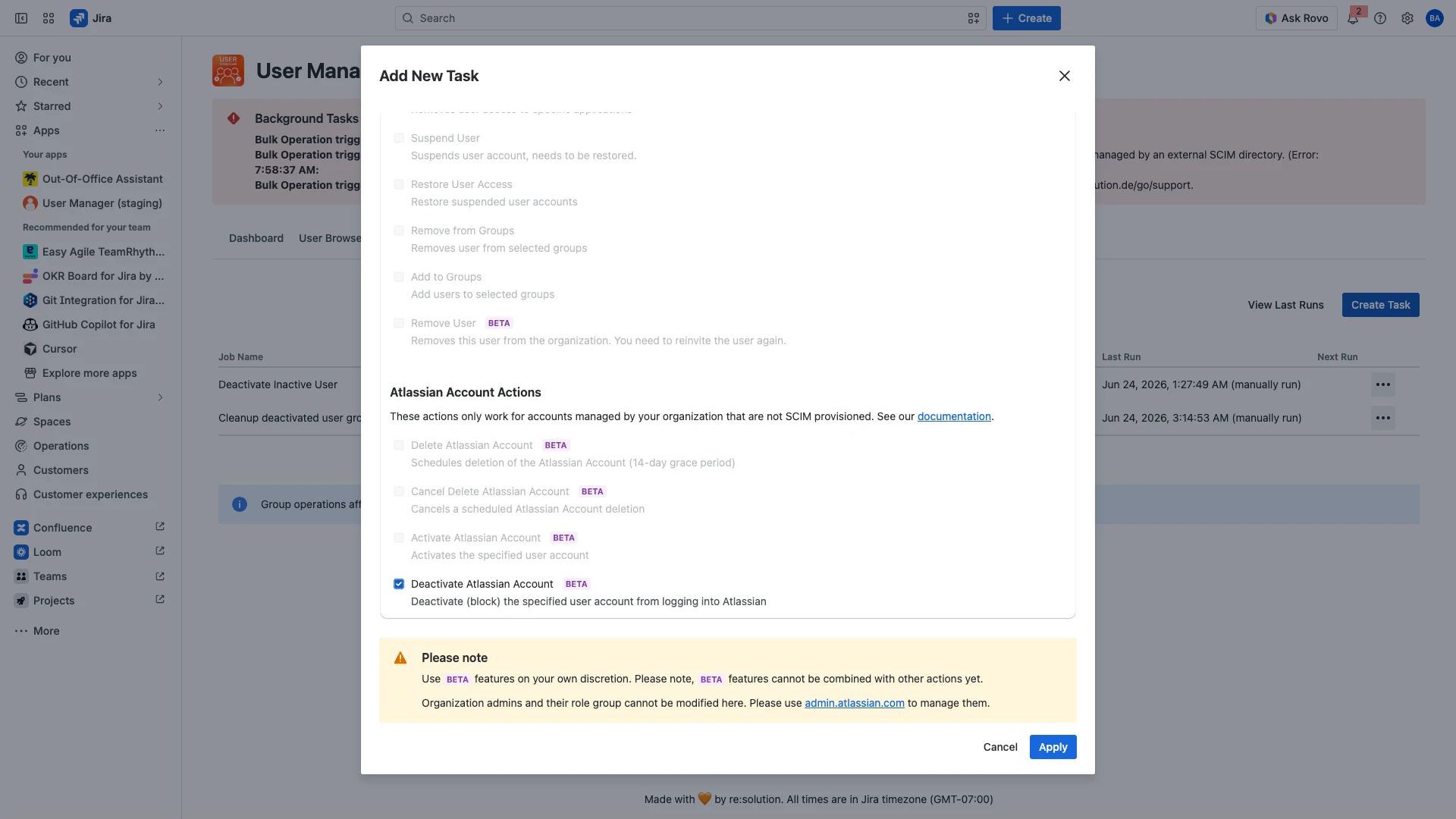Open the BA profile avatar
Image resolution: width=1456 pixels, height=819 pixels.
pyautogui.click(x=1435, y=18)
